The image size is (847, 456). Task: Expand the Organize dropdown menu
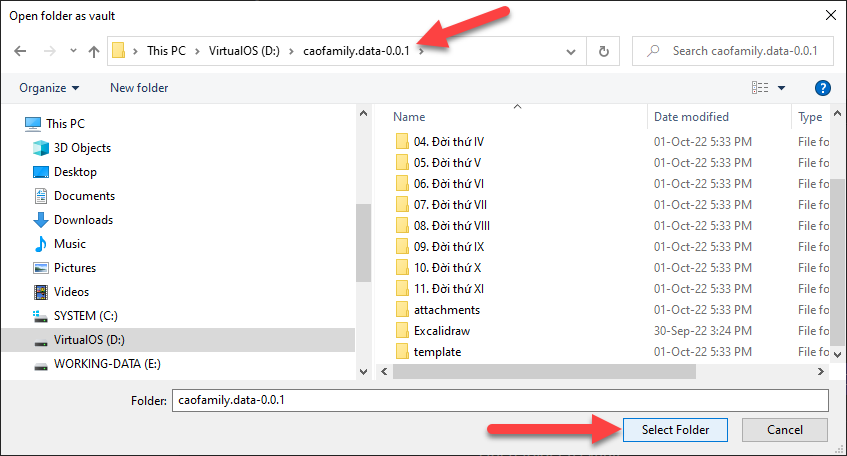49,88
